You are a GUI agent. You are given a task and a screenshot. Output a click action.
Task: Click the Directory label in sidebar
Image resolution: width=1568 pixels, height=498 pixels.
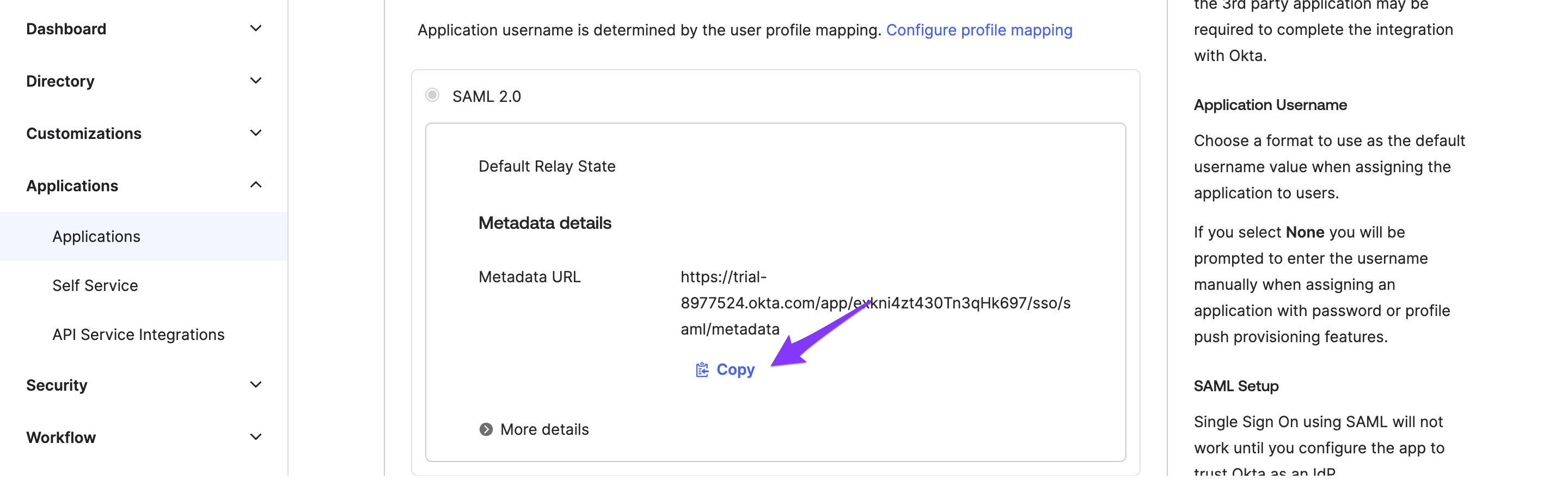60,81
